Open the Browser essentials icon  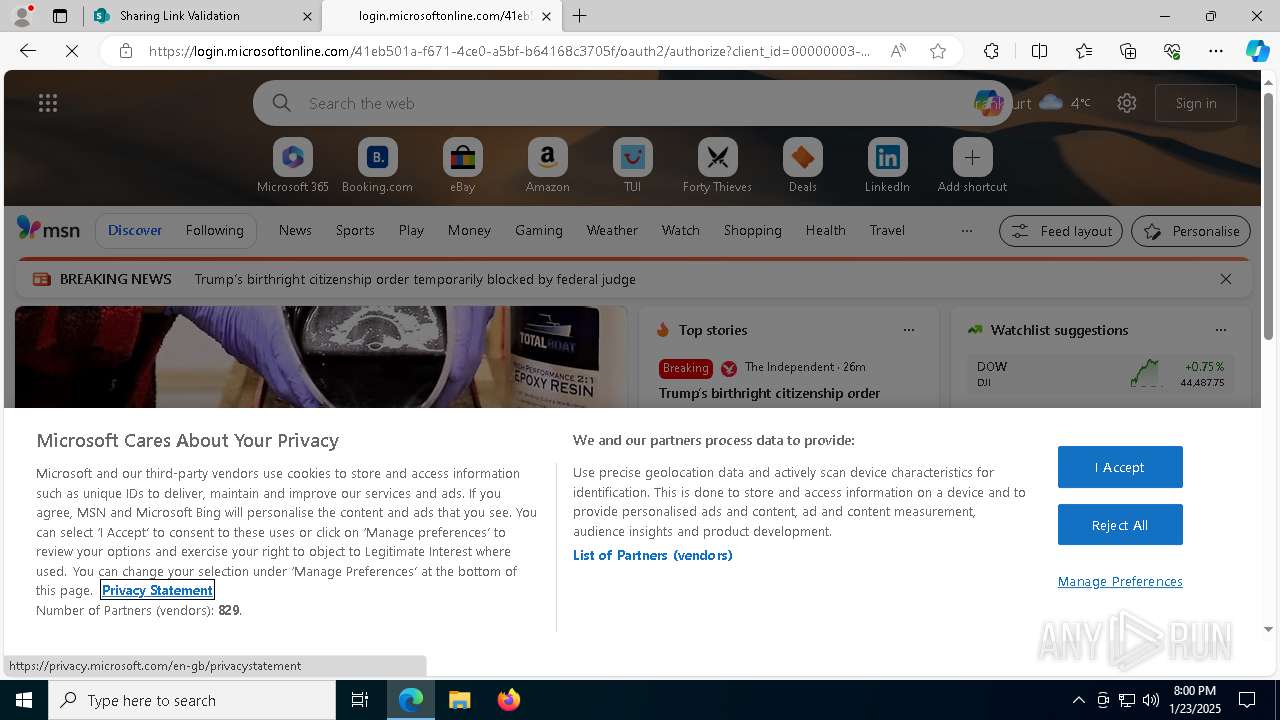click(x=1172, y=51)
